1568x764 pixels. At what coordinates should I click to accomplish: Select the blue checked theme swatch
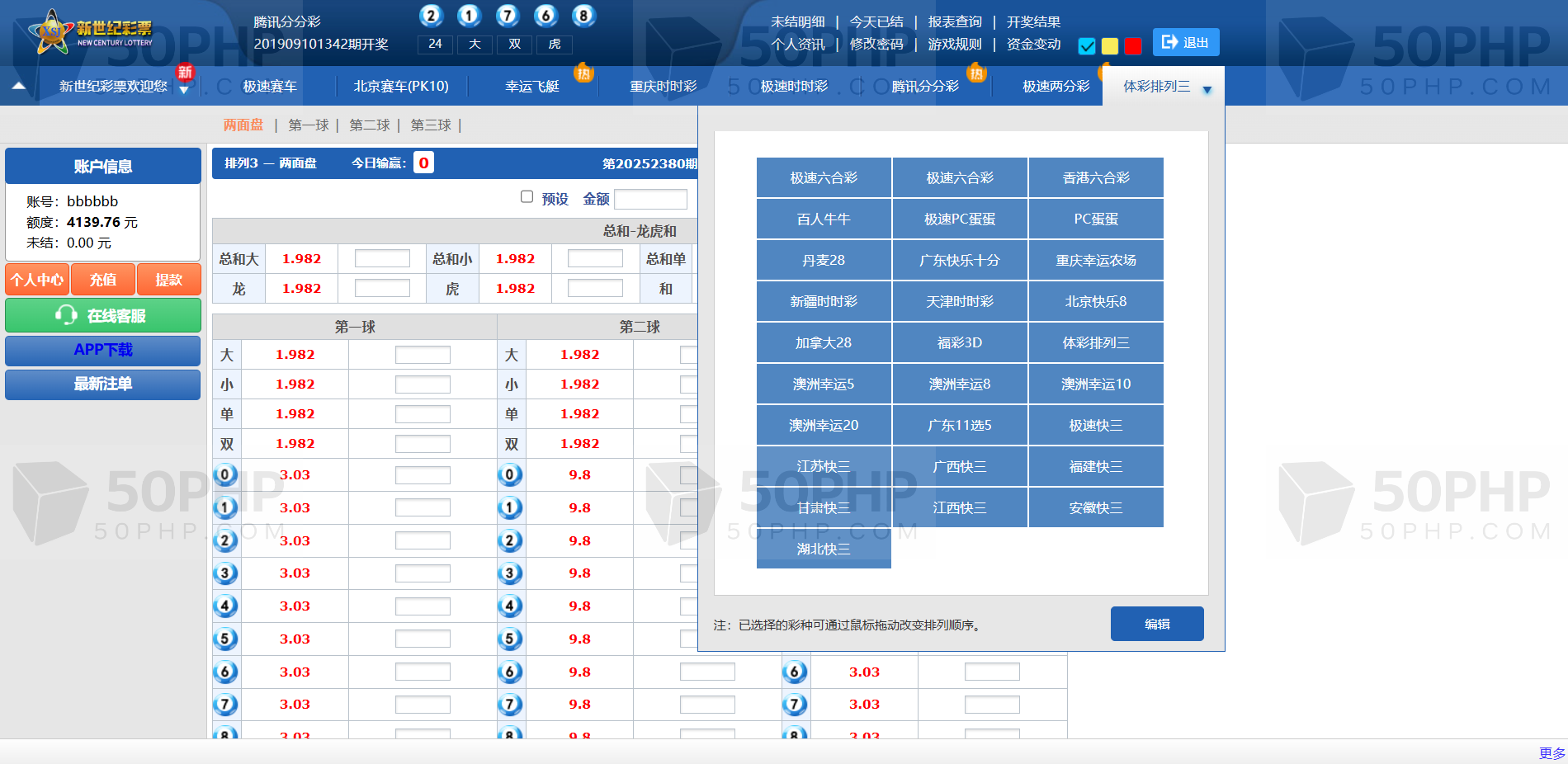click(x=1087, y=46)
